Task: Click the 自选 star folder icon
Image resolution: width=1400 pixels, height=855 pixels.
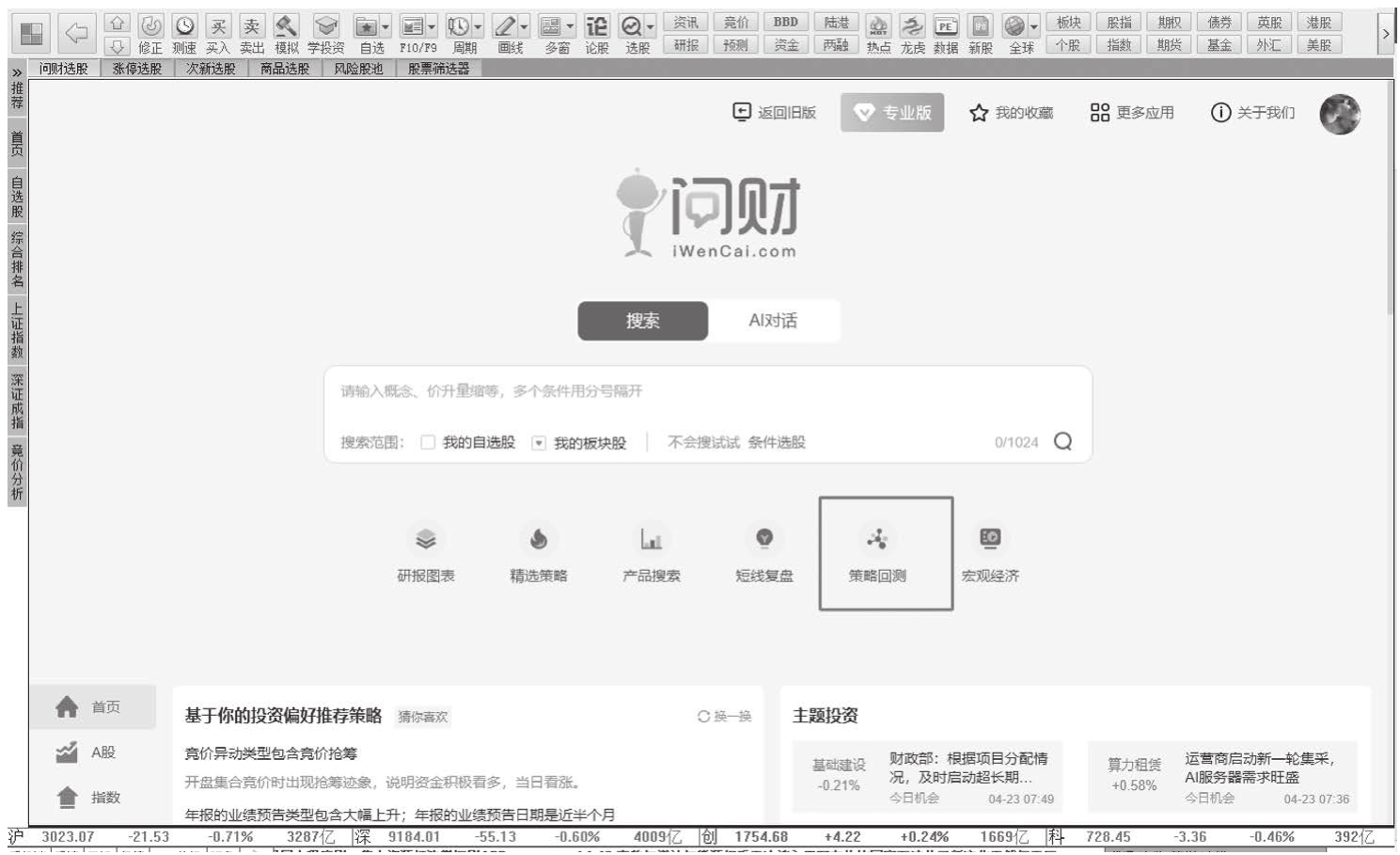Action: 367,26
